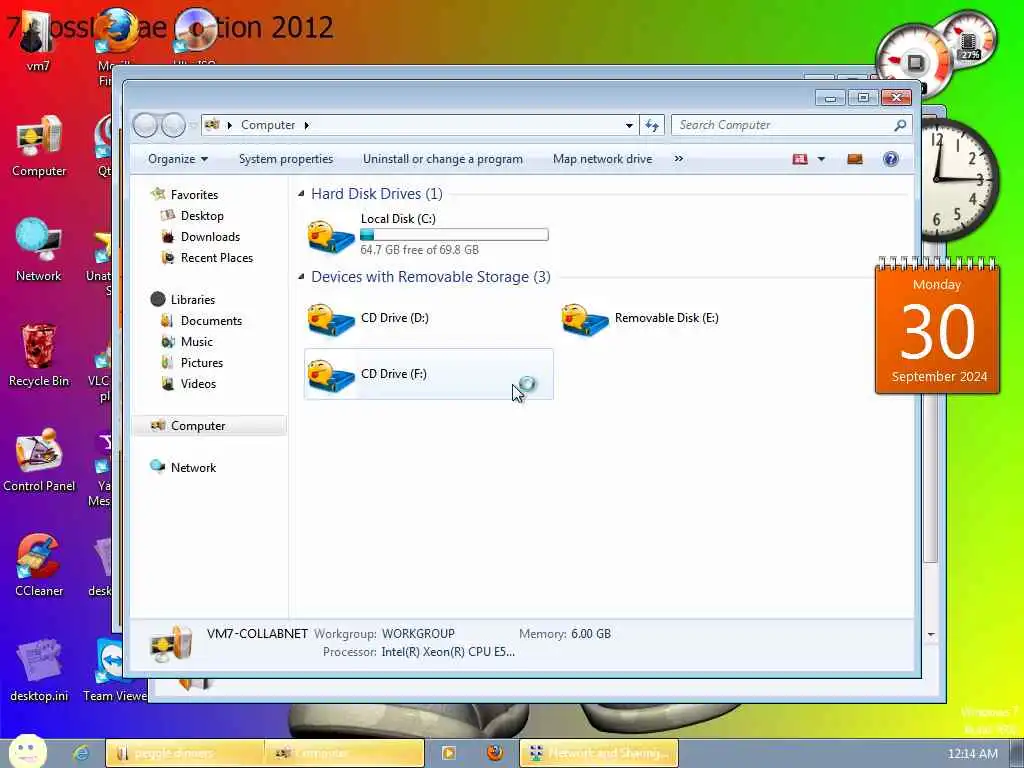Switch to the Computer taskbar window
1024x768 pixels.
(345, 753)
